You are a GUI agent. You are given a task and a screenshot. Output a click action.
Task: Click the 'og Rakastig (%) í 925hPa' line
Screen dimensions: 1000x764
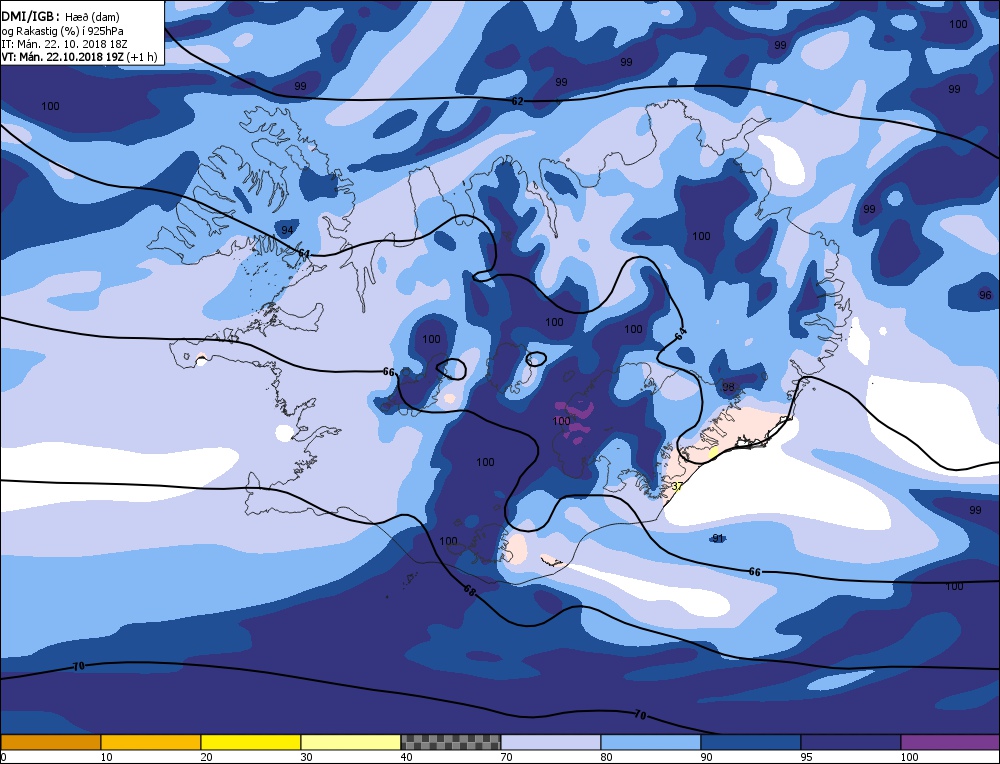pos(62,31)
